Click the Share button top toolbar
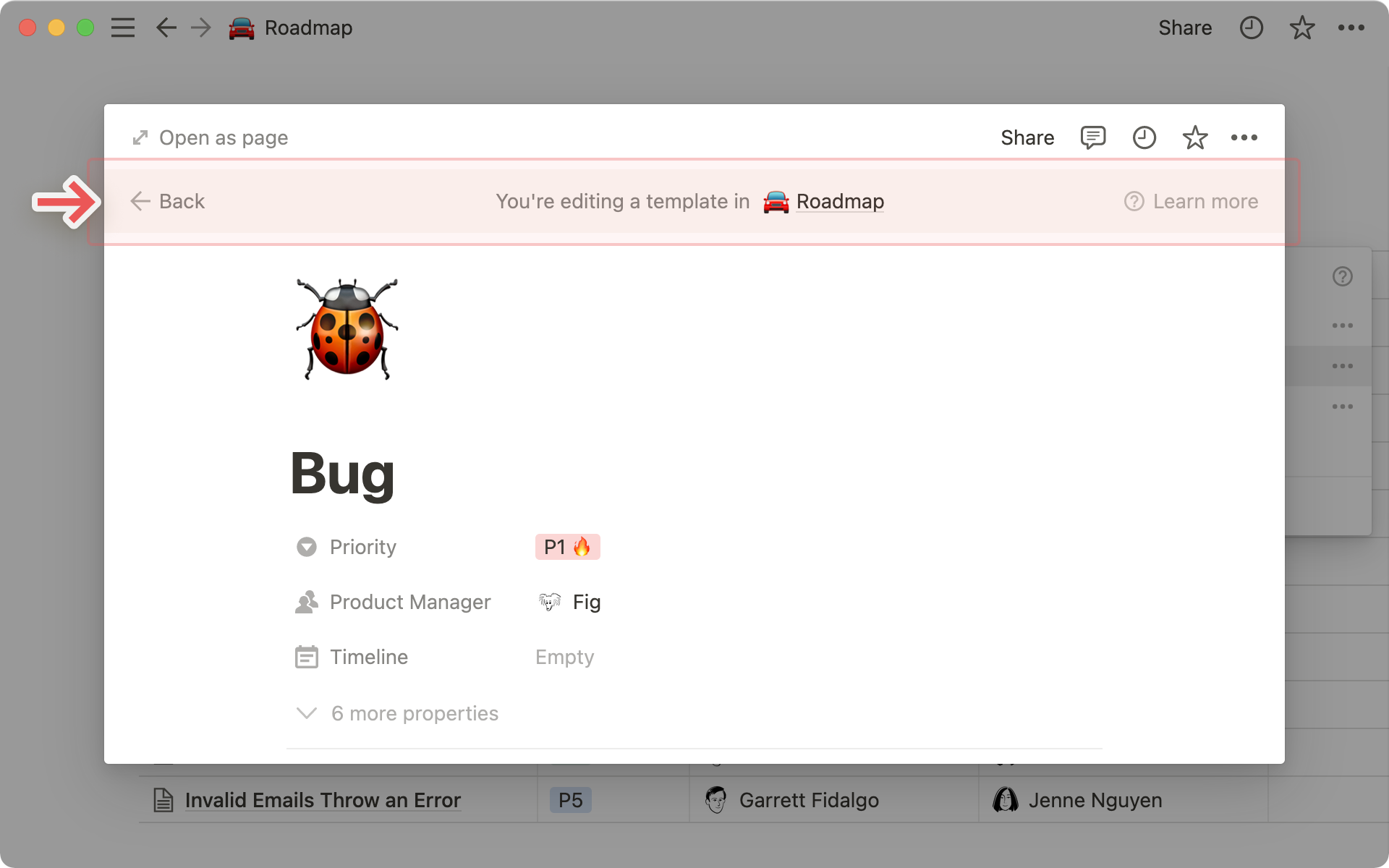1389x868 pixels. [1186, 27]
